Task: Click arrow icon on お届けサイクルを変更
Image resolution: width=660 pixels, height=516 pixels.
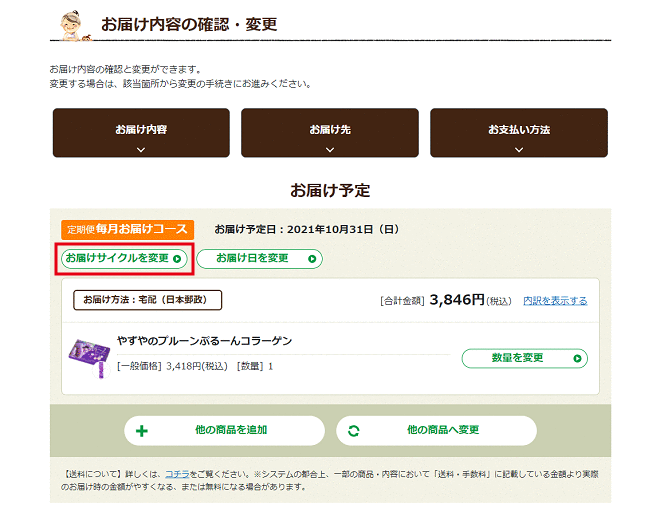Action: 177,258
